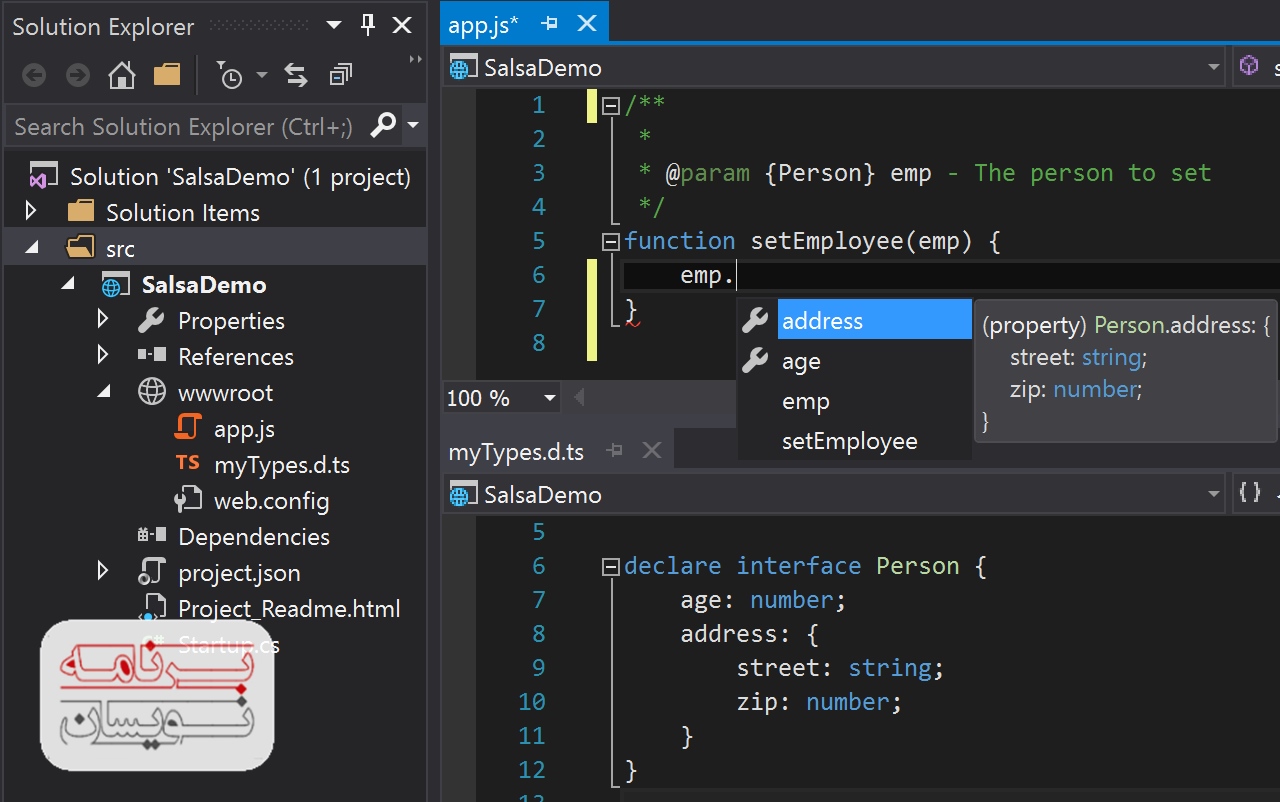Select Solution 'SalsaDemo' node
The height and width of the screenshot is (802, 1280).
240,177
